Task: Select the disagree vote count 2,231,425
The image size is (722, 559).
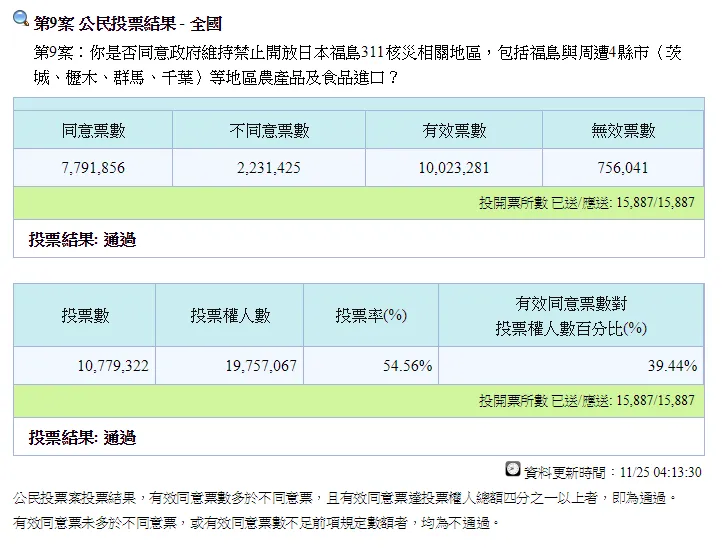Action: (269, 168)
